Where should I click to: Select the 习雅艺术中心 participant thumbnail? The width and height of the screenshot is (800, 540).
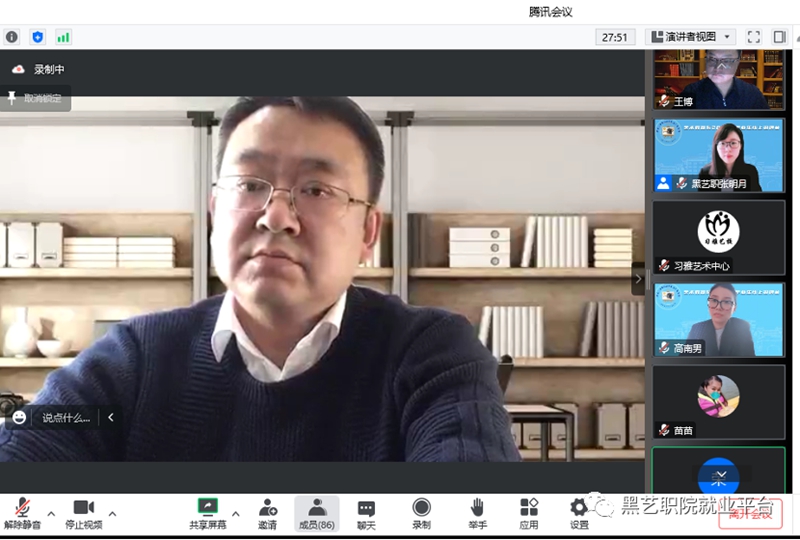[x=718, y=237]
